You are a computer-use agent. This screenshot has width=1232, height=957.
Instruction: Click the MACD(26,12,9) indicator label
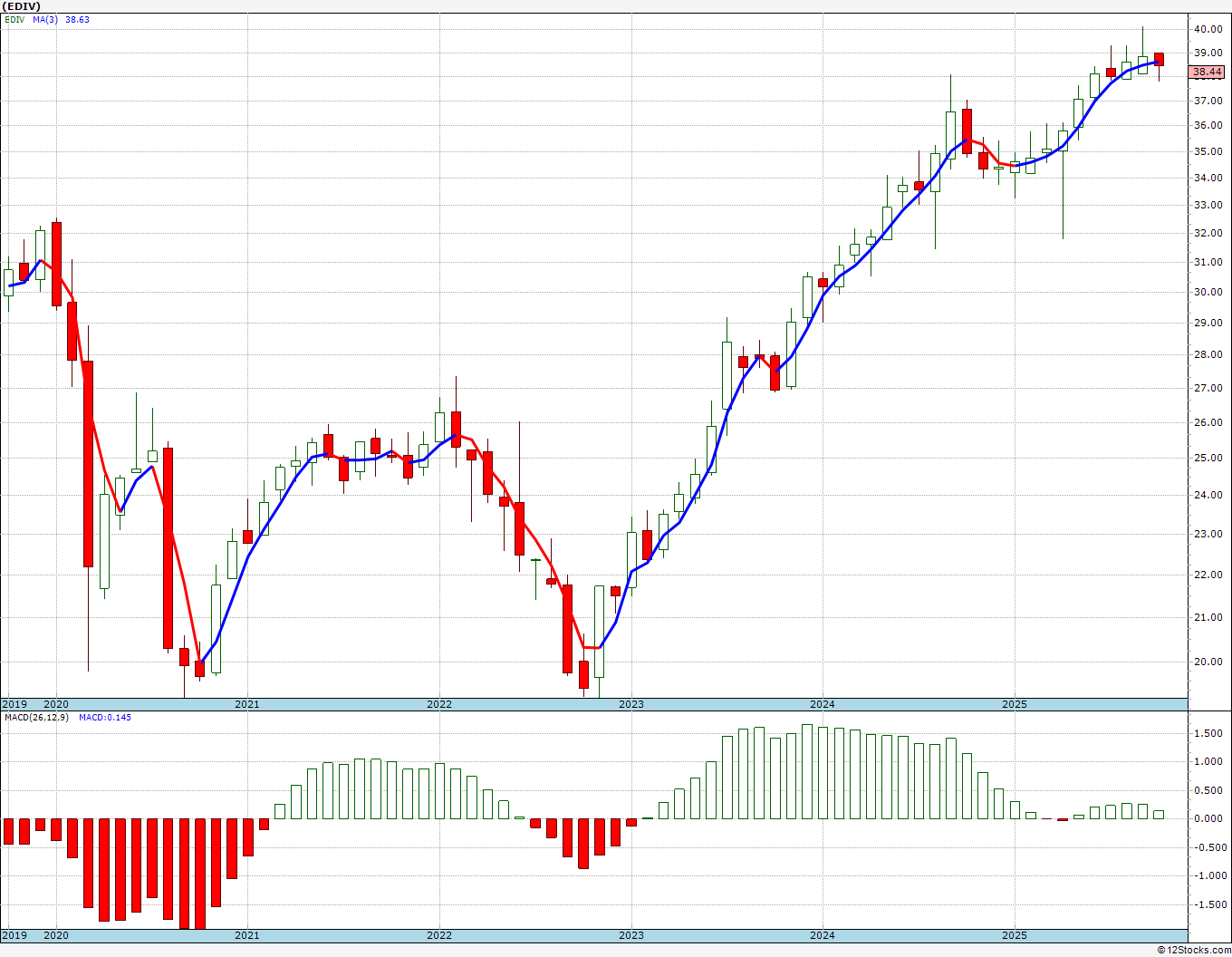click(35, 717)
